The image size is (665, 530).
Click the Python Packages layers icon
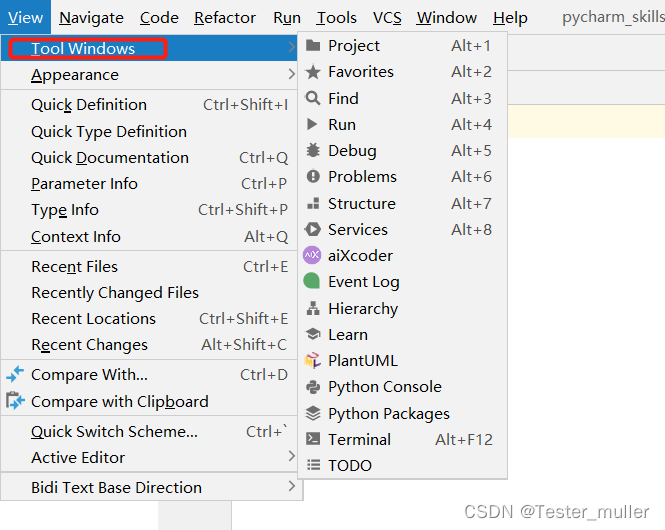pyautogui.click(x=313, y=413)
